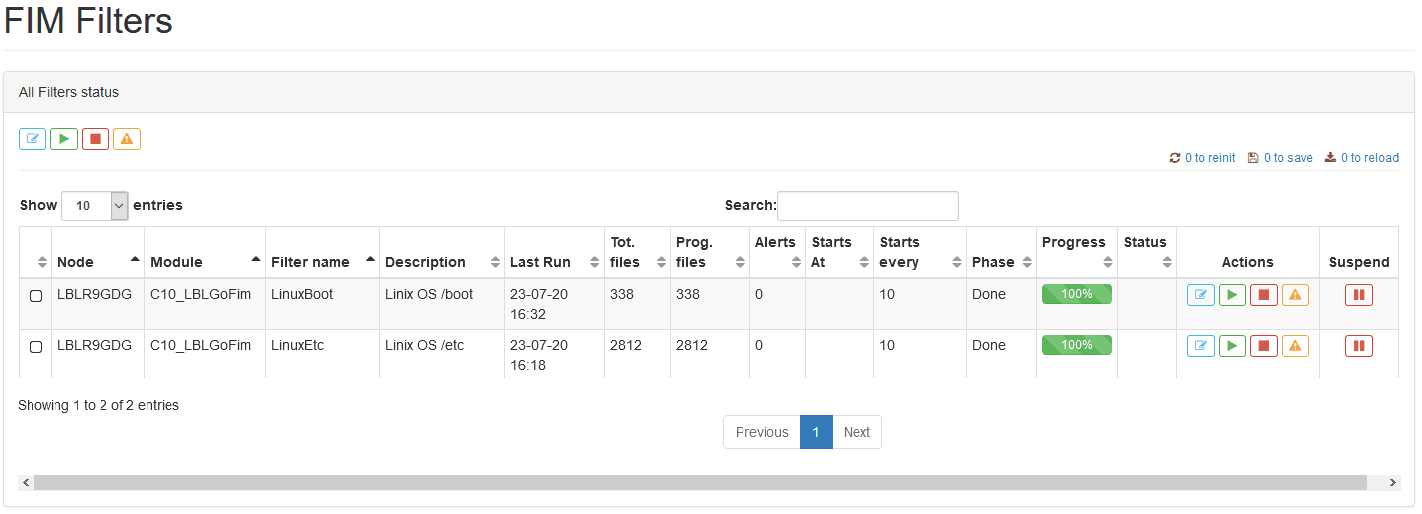Select the LinuxEtc row checkbox
This screenshot has height=514, width=1422.
[x=36, y=347]
